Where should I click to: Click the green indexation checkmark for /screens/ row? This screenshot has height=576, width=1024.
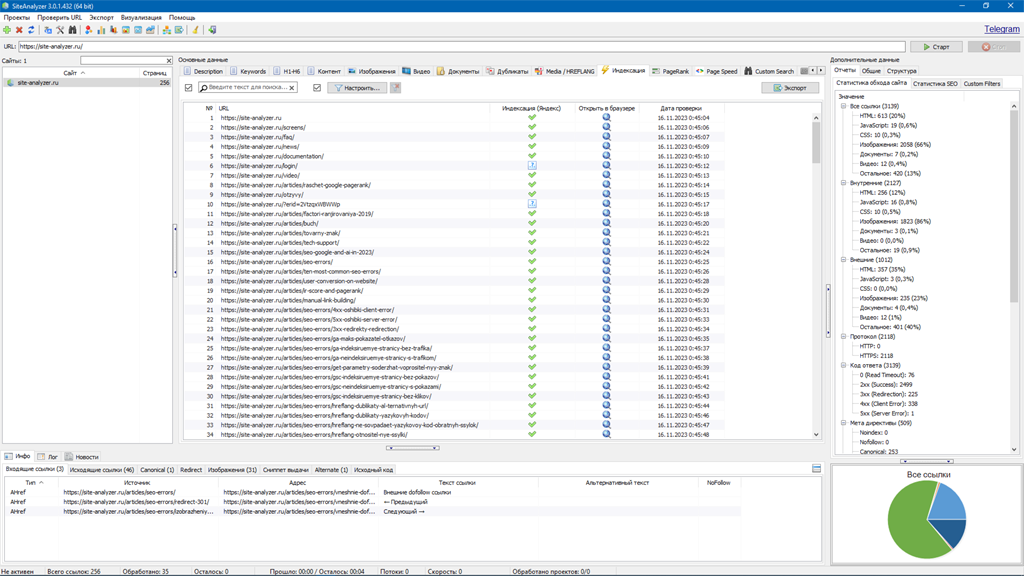click(x=532, y=127)
